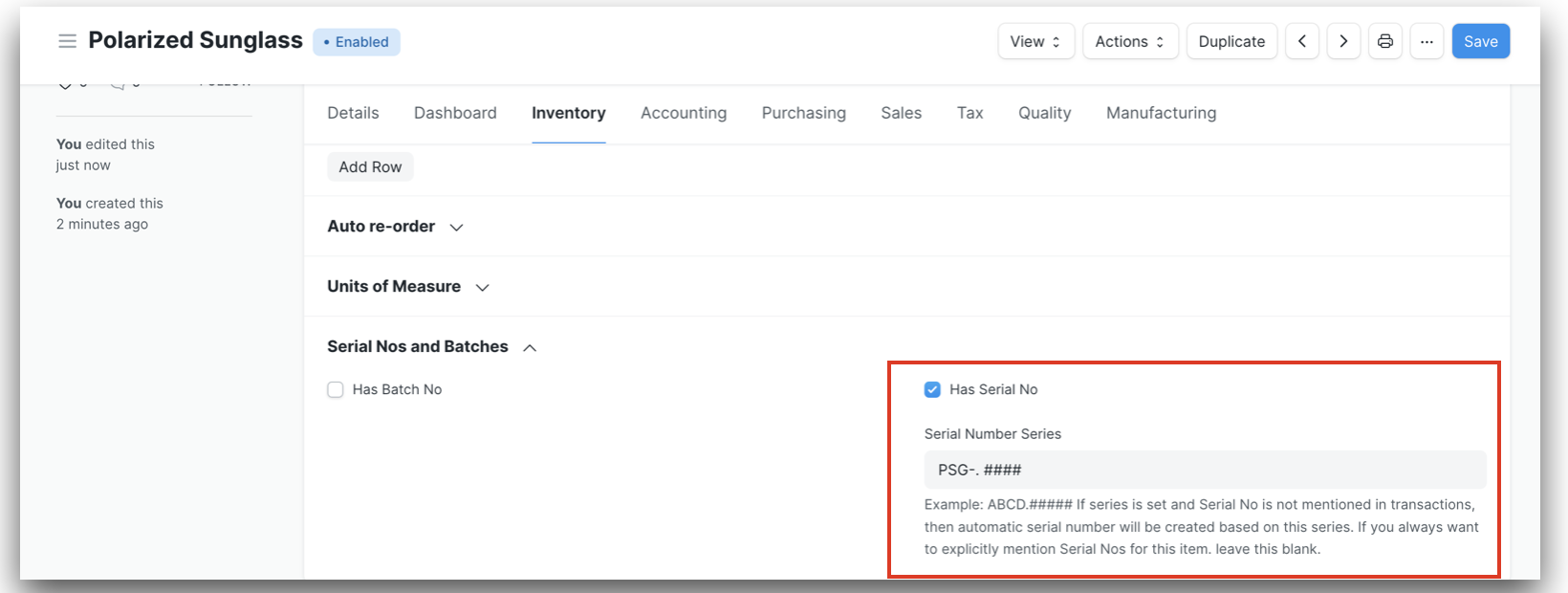Toggle the sidebar hamburger menu icon
The width and height of the screenshot is (1568, 593).
click(x=67, y=41)
